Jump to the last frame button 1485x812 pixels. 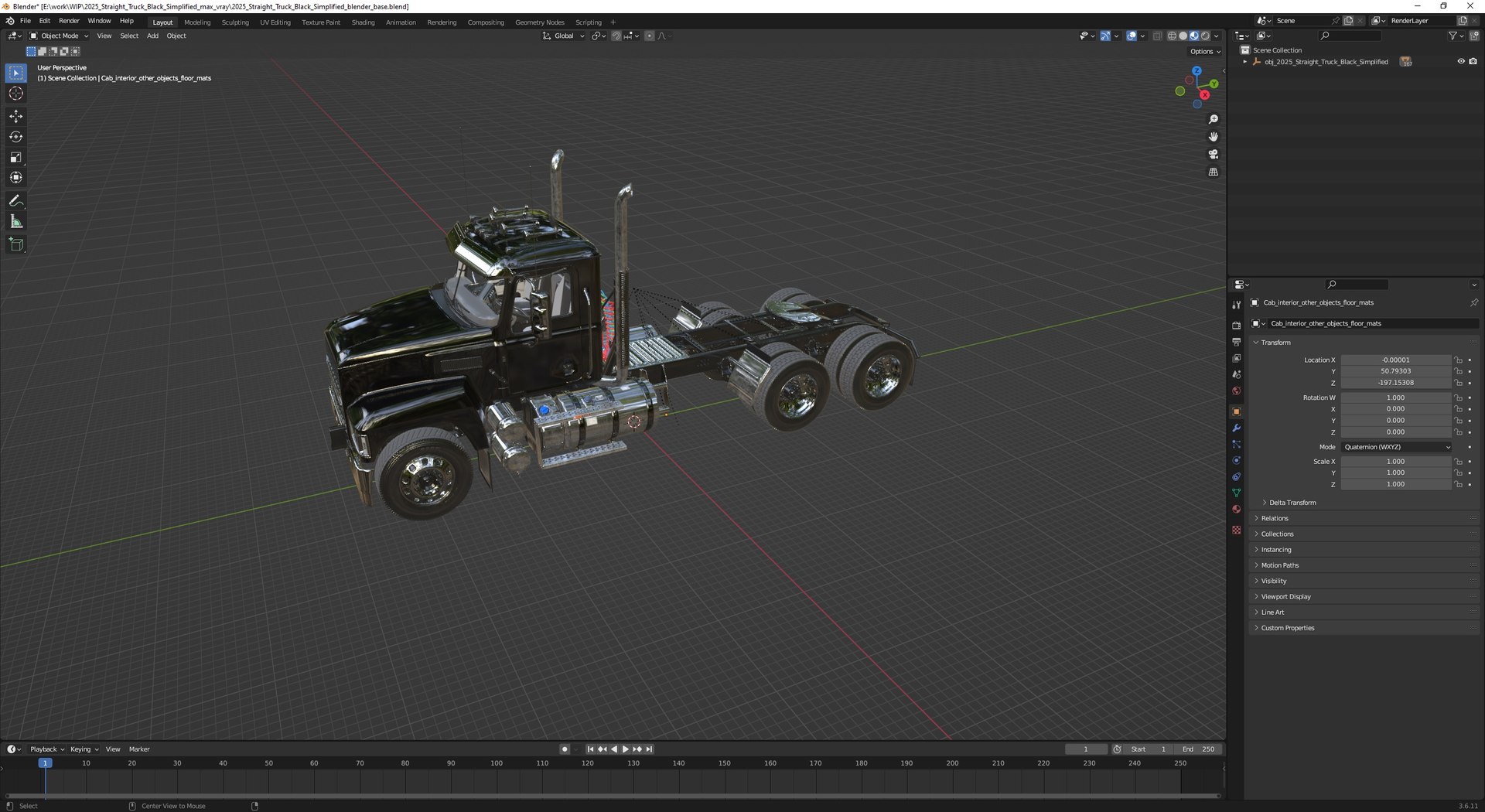pos(650,749)
